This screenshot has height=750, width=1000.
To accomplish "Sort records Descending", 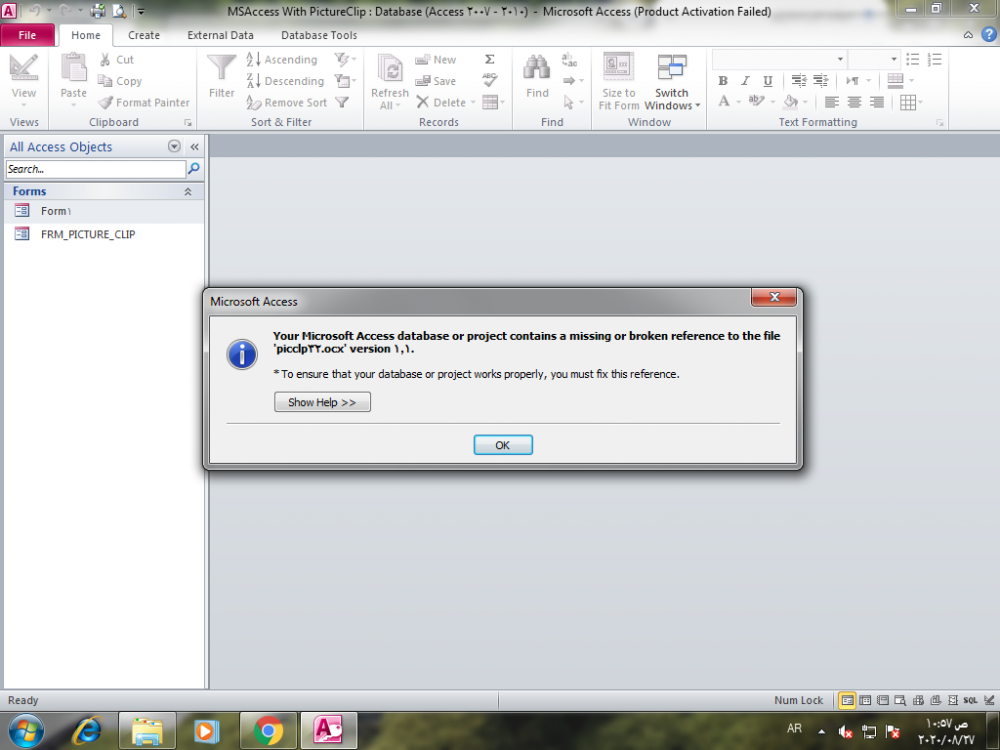I will pyautogui.click(x=285, y=81).
